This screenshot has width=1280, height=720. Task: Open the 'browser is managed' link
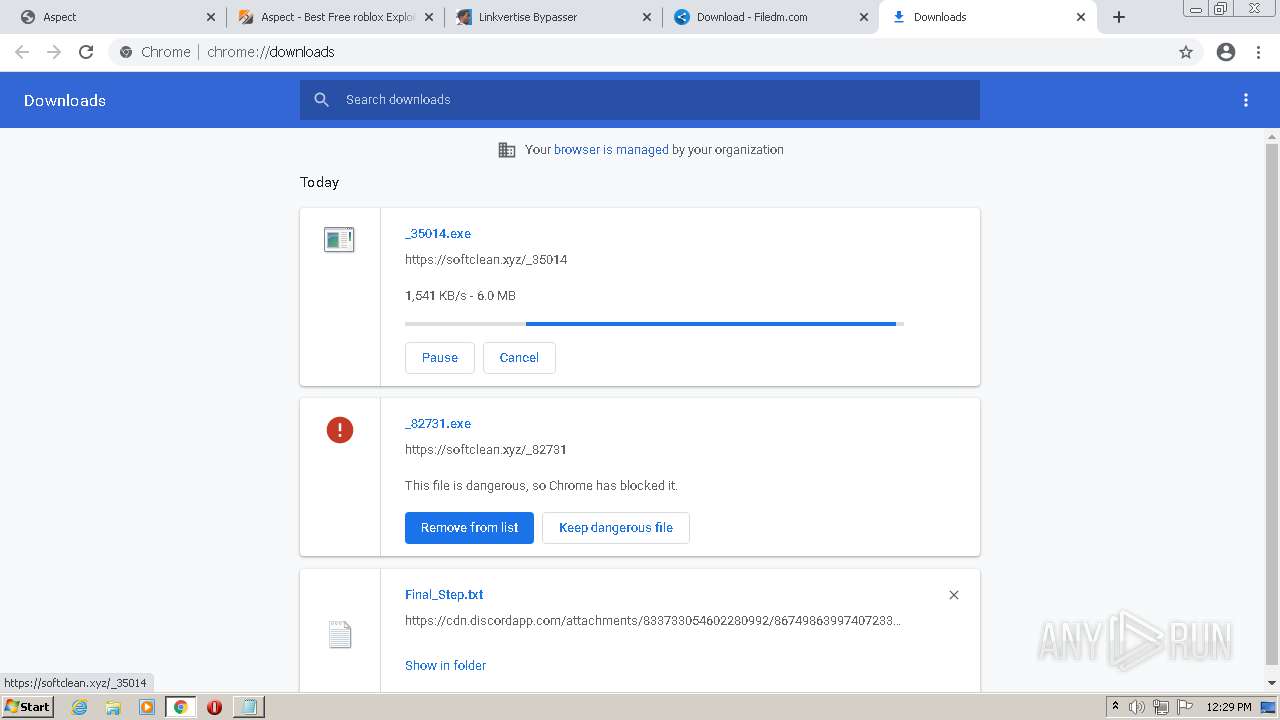(x=611, y=150)
